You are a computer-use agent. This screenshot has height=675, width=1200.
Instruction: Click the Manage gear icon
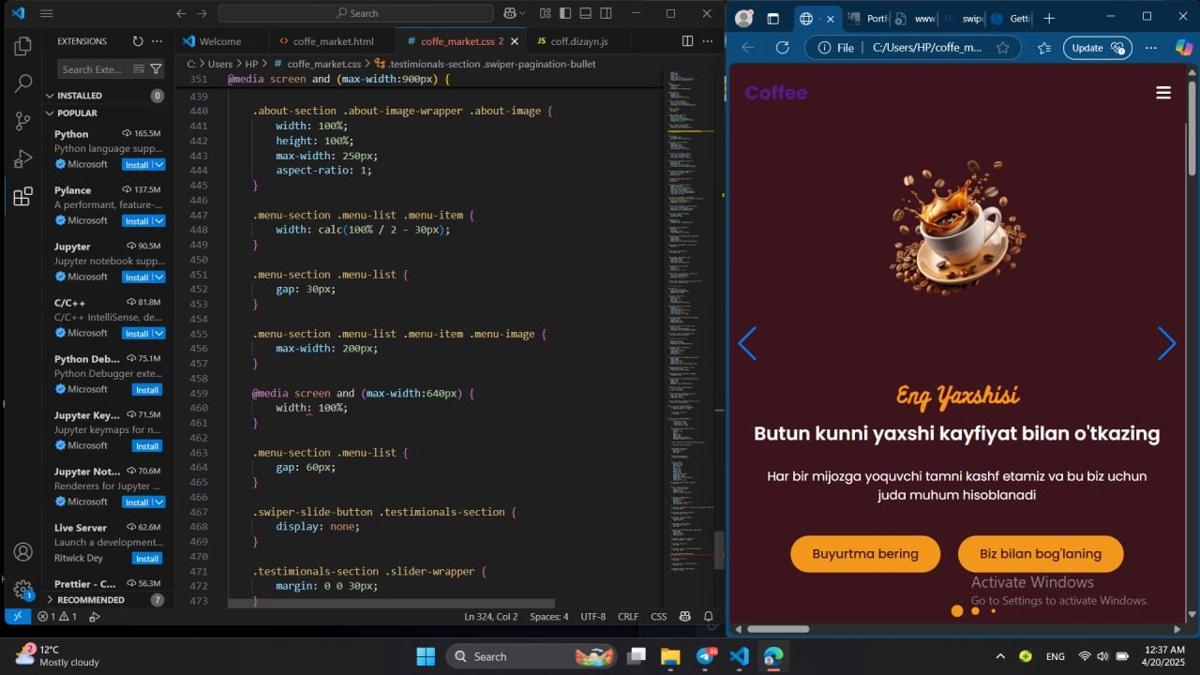(23, 589)
